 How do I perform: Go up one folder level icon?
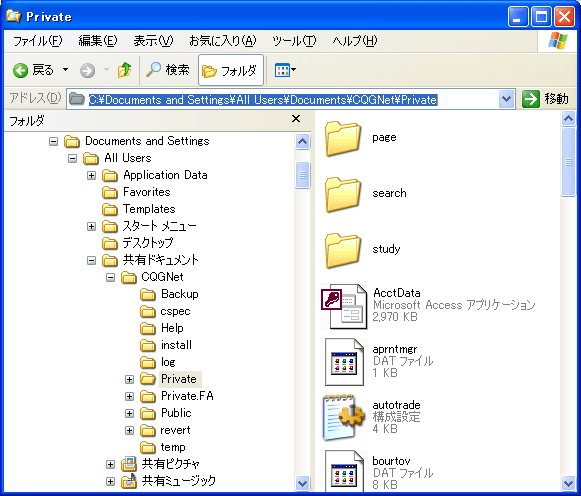[124, 70]
